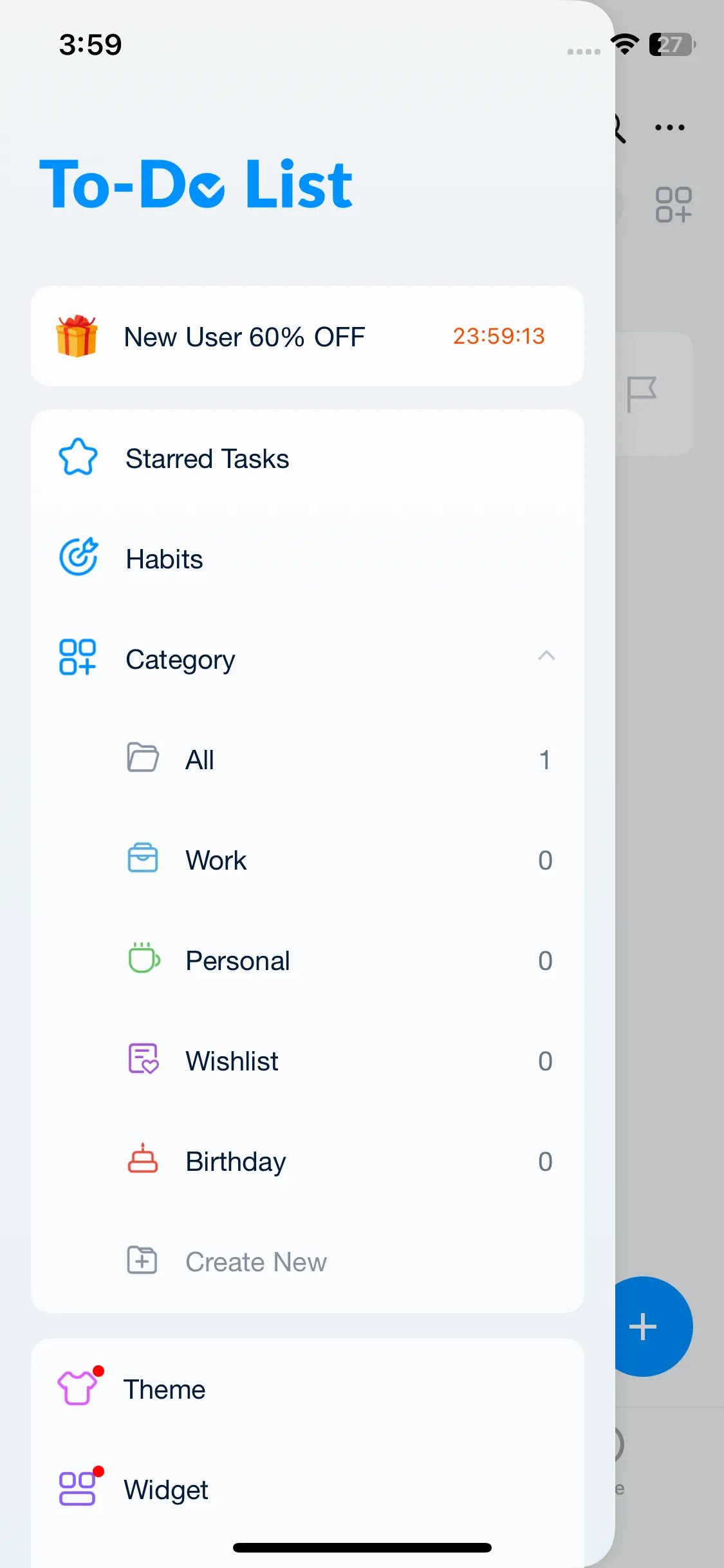The height and width of the screenshot is (1568, 724).
Task: Click the flag icon in background
Action: (x=642, y=394)
